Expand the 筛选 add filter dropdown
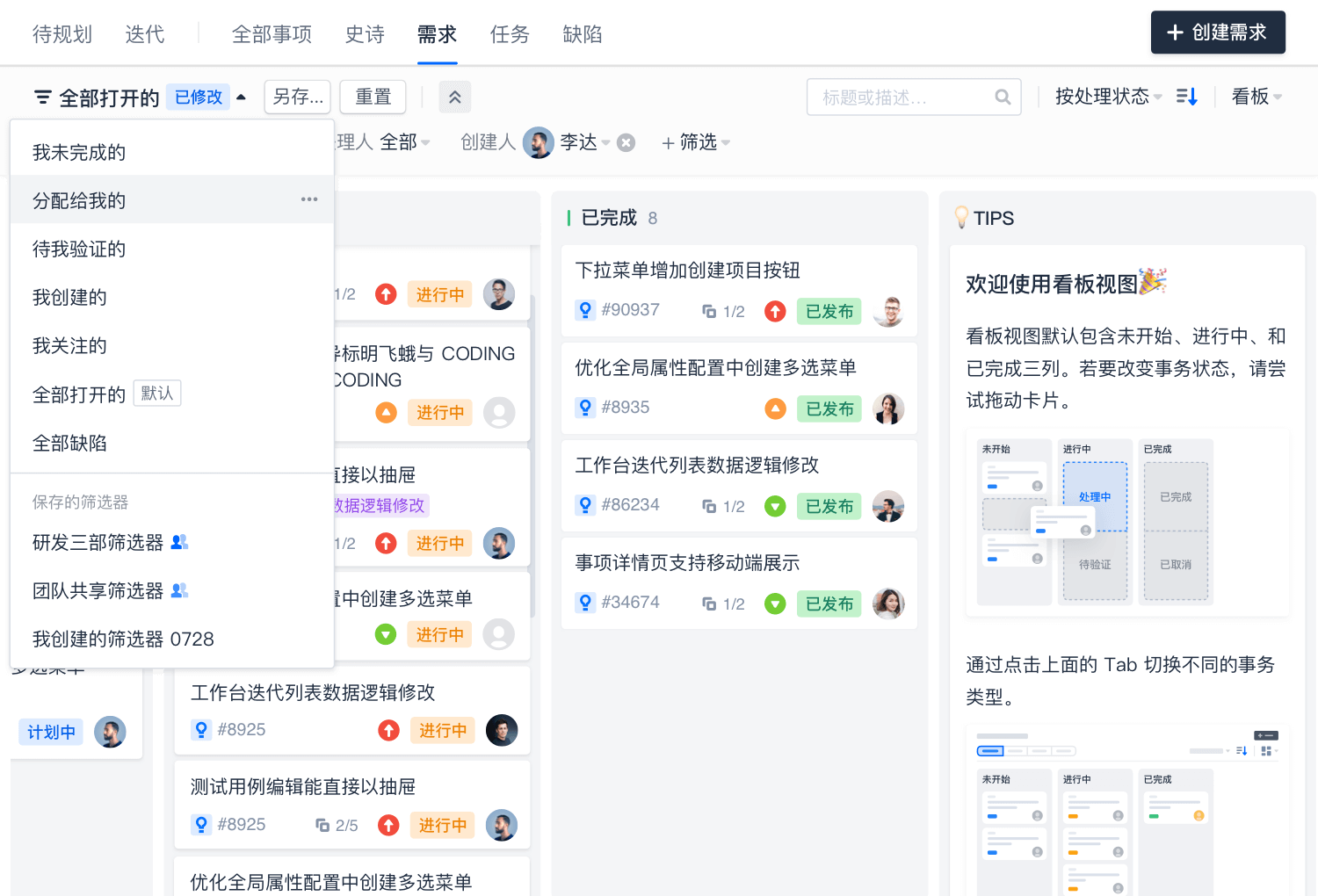Viewport: 1318px width, 896px height. tap(696, 142)
